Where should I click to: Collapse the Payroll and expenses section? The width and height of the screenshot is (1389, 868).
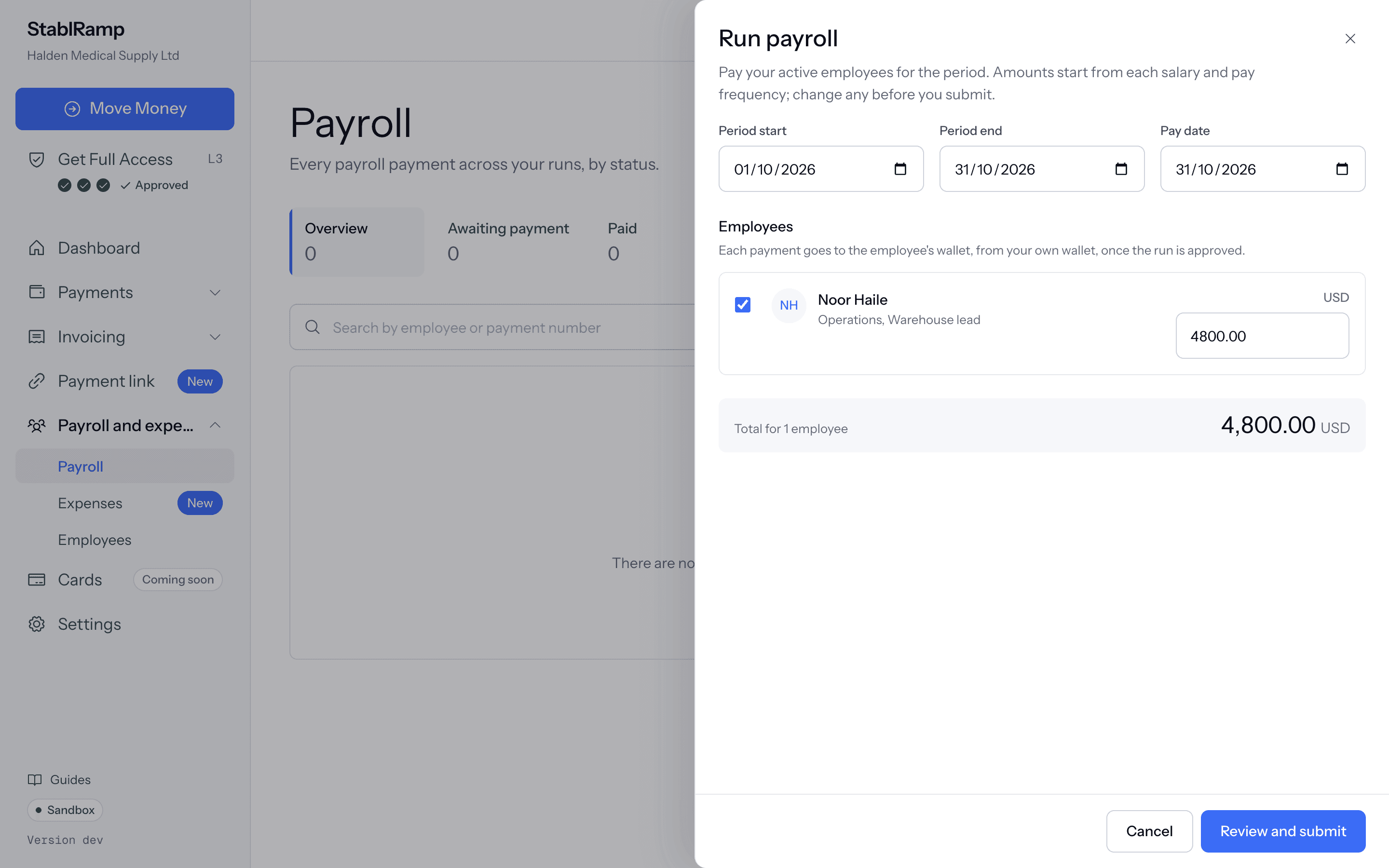click(x=215, y=425)
